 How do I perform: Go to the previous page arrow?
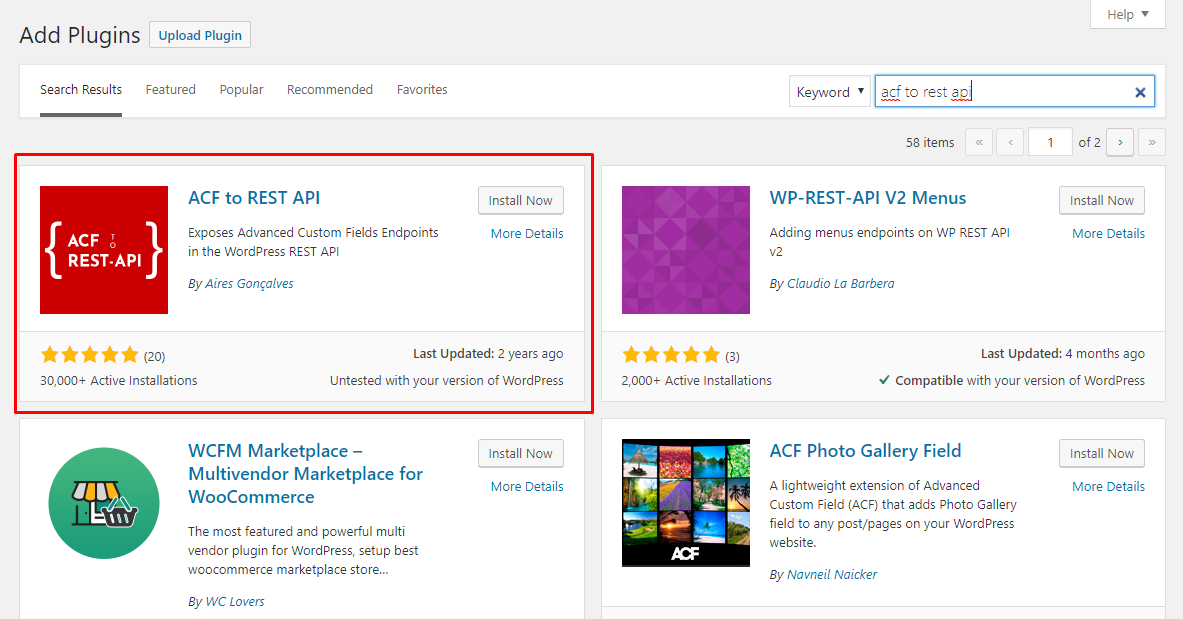[x=1009, y=142]
